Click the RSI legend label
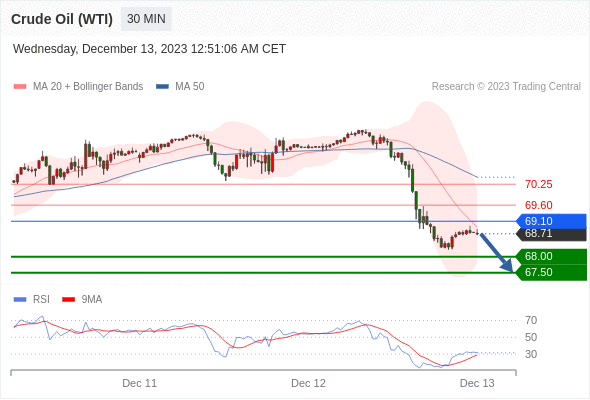The image size is (590, 400). point(41,300)
